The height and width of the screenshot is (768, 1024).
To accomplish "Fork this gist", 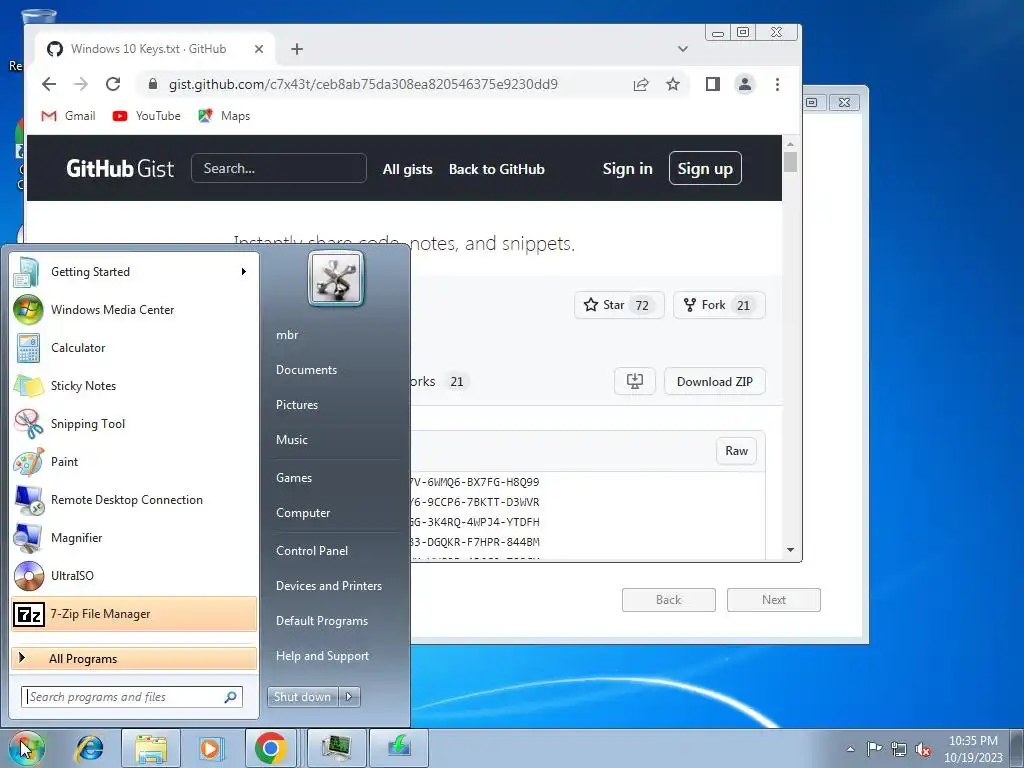I will click(x=719, y=305).
